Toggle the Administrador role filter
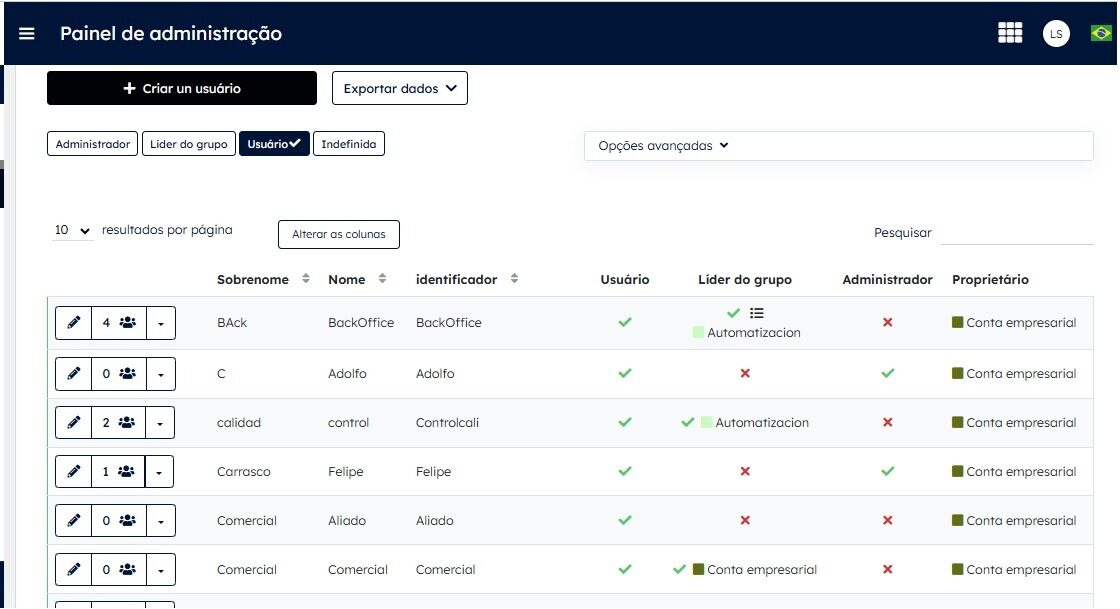This screenshot has height=609, width=1120. coord(92,144)
